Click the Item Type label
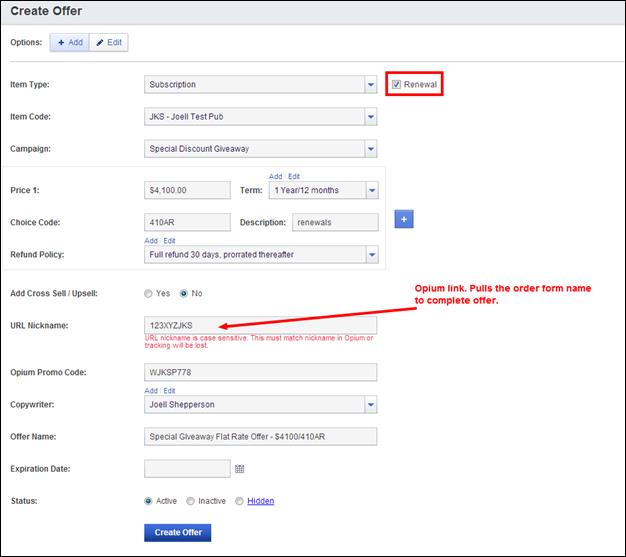This screenshot has height=557, width=626. pyautogui.click(x=30, y=84)
